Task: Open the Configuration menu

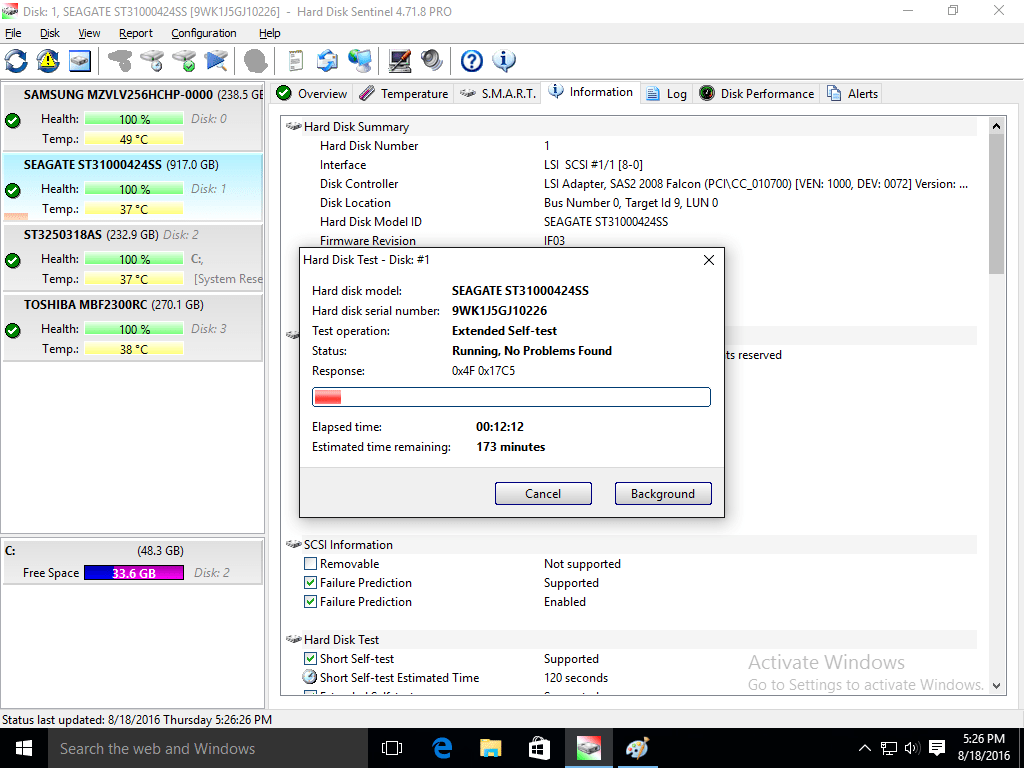Action: [204, 33]
